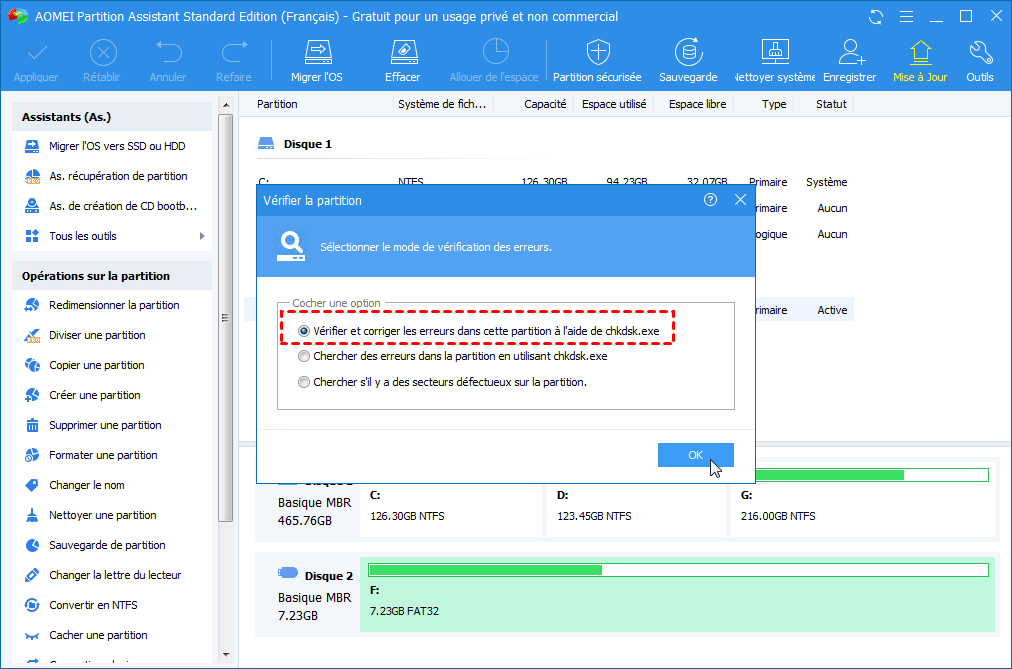
Task: Click the help icon in Vérifier la partition dialog
Action: [710, 200]
